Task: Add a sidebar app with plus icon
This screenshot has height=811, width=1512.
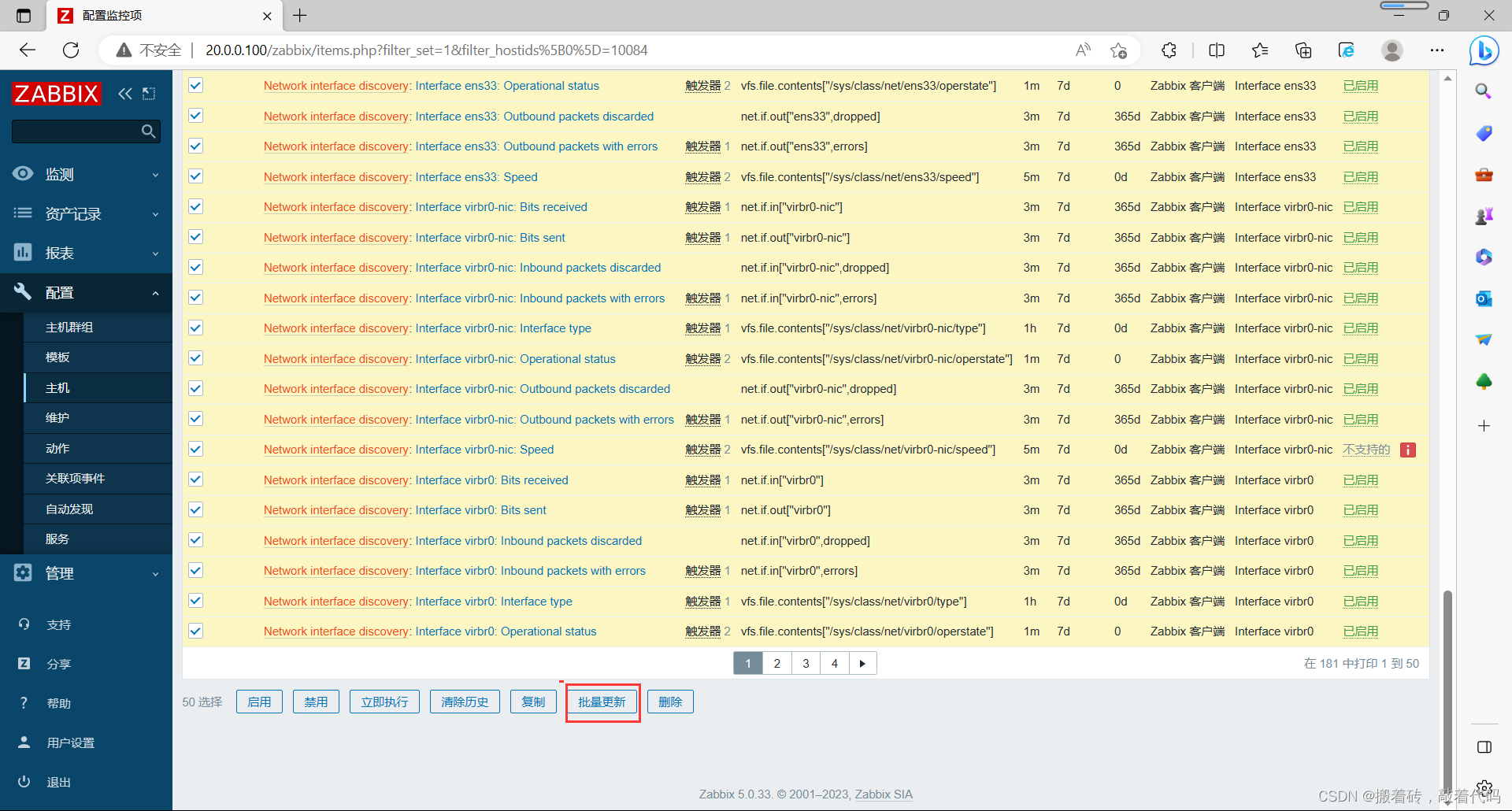Action: [1484, 426]
